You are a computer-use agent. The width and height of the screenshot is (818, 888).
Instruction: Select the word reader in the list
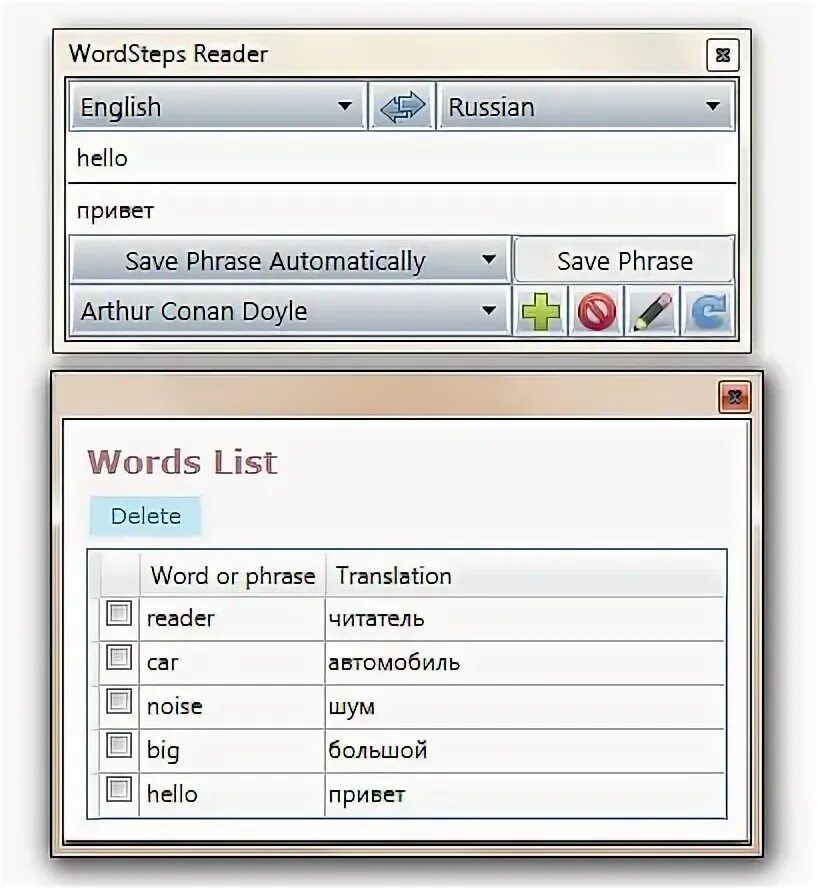(x=180, y=618)
